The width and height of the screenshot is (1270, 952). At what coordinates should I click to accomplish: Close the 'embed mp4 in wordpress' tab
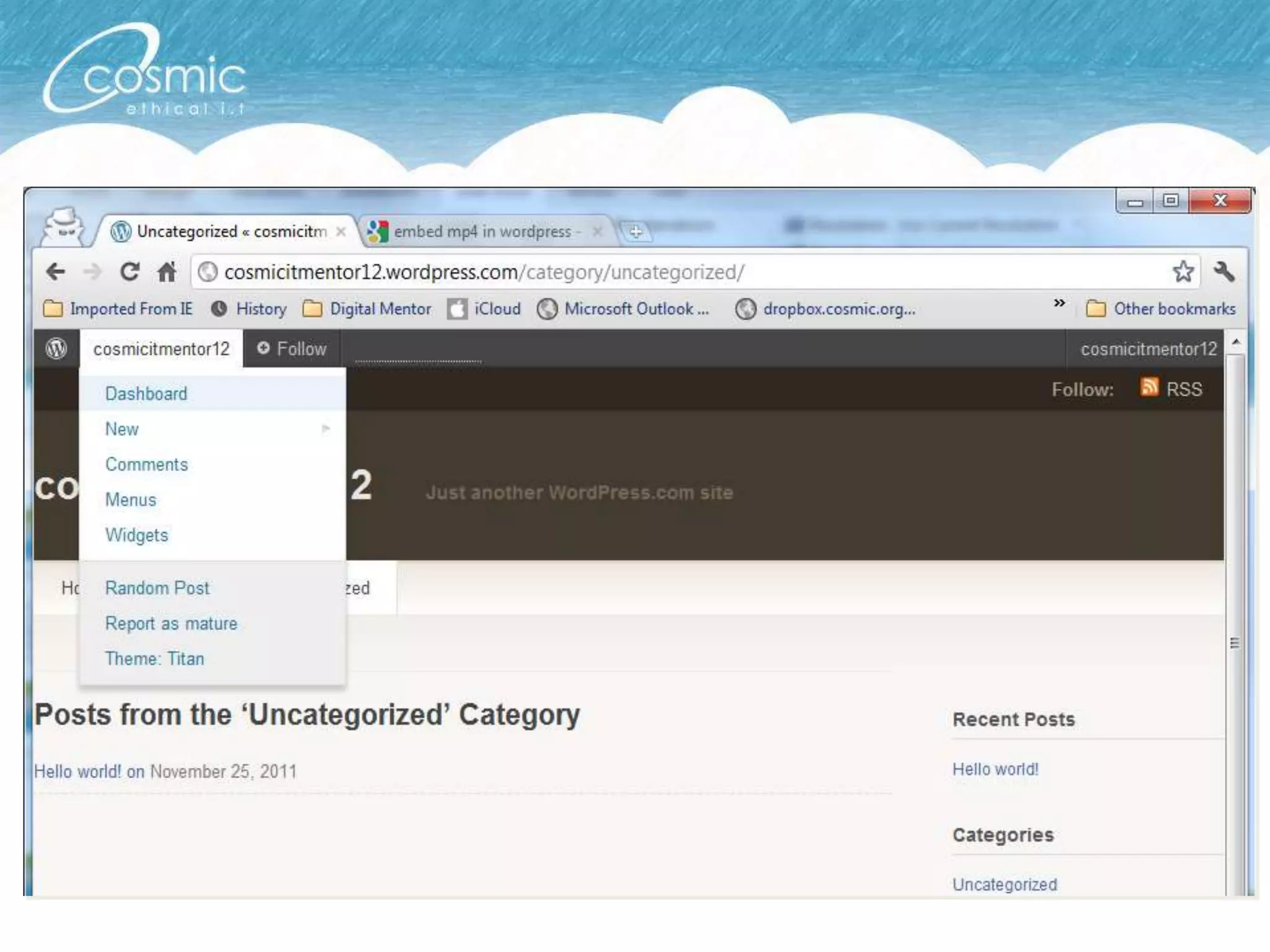[597, 232]
